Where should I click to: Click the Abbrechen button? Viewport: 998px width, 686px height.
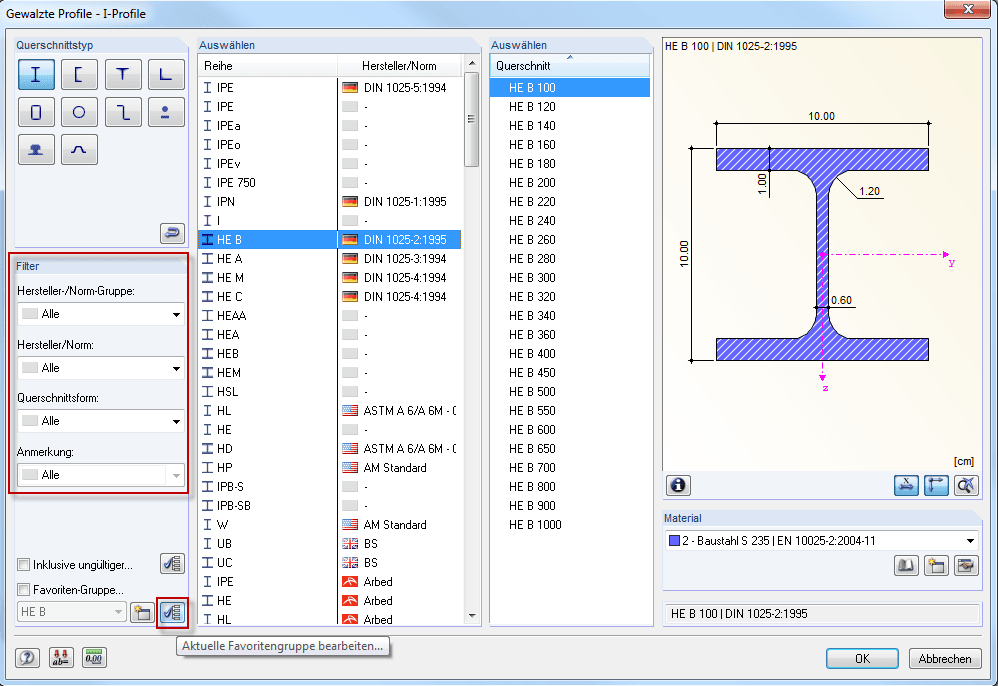click(945, 659)
